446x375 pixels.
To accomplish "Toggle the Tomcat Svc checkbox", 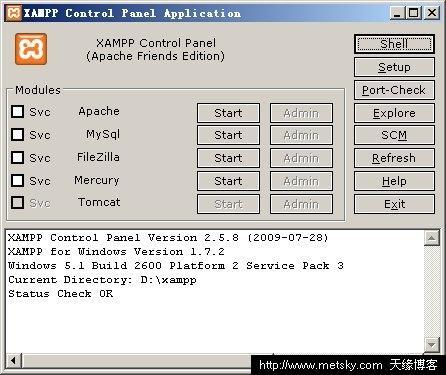I will [x=17, y=202].
